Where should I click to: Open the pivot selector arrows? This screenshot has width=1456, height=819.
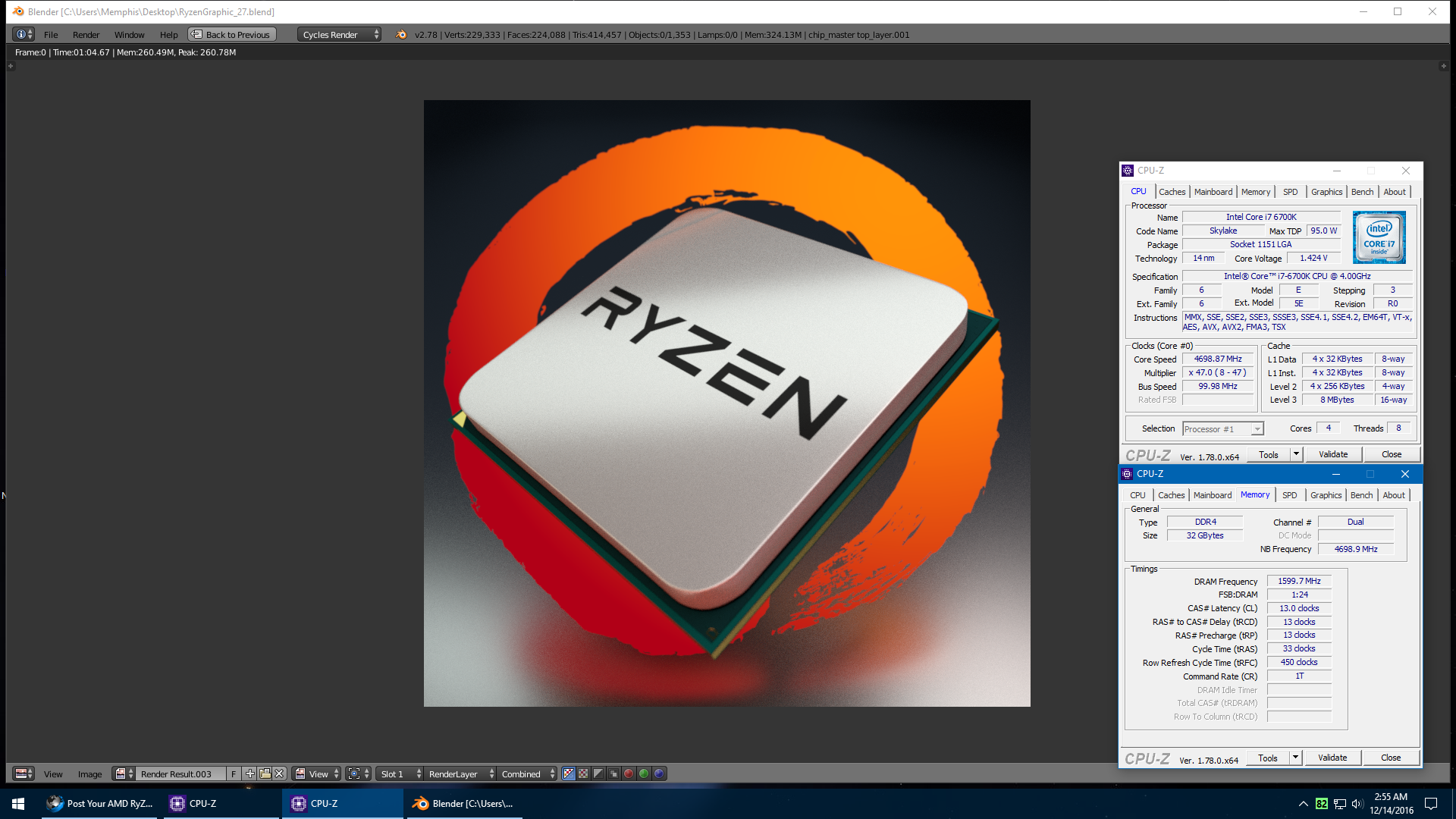tap(367, 773)
